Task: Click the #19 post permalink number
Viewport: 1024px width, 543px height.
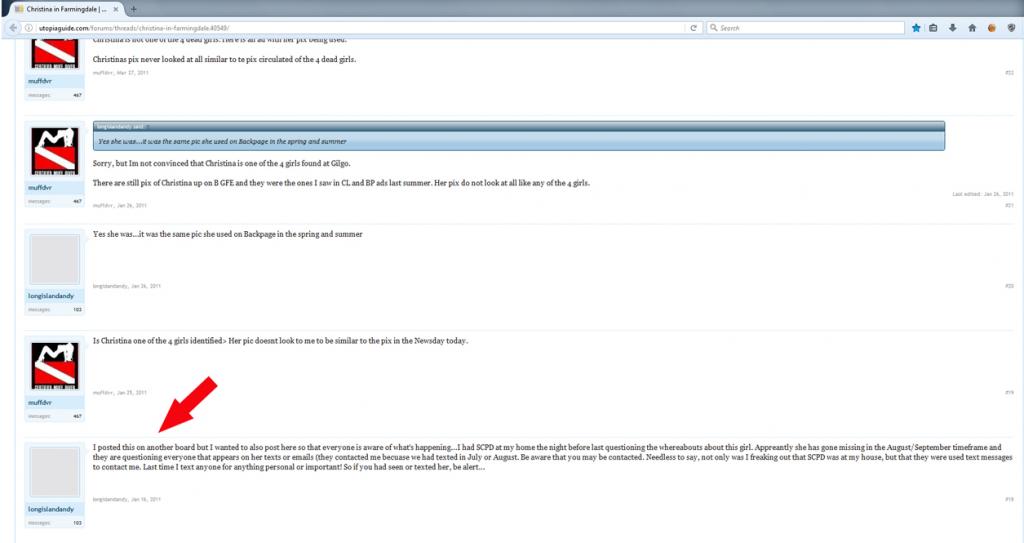Action: [x=1009, y=392]
